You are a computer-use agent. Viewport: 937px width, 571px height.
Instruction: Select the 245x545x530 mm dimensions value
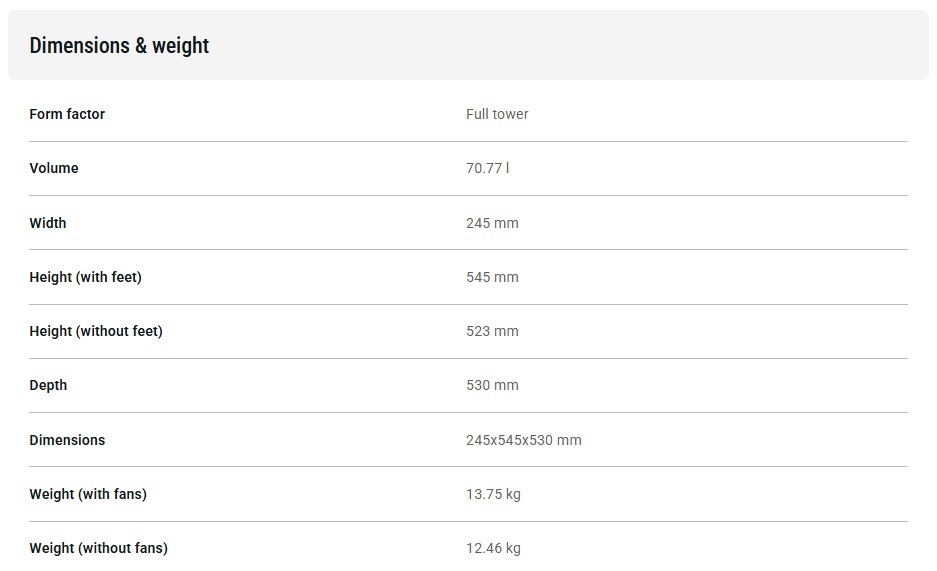click(523, 440)
